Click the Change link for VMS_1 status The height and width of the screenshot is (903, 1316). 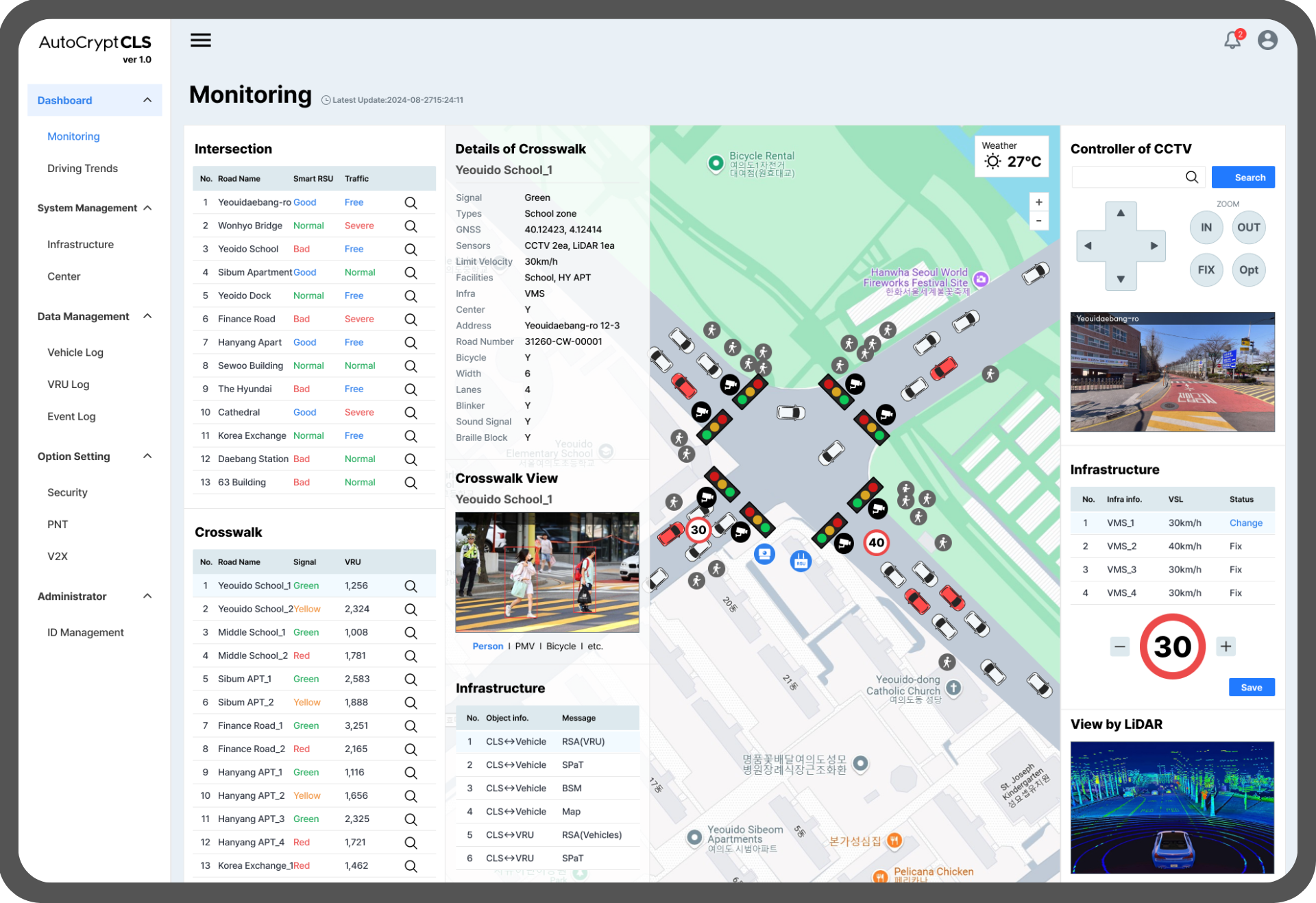pyautogui.click(x=1245, y=521)
